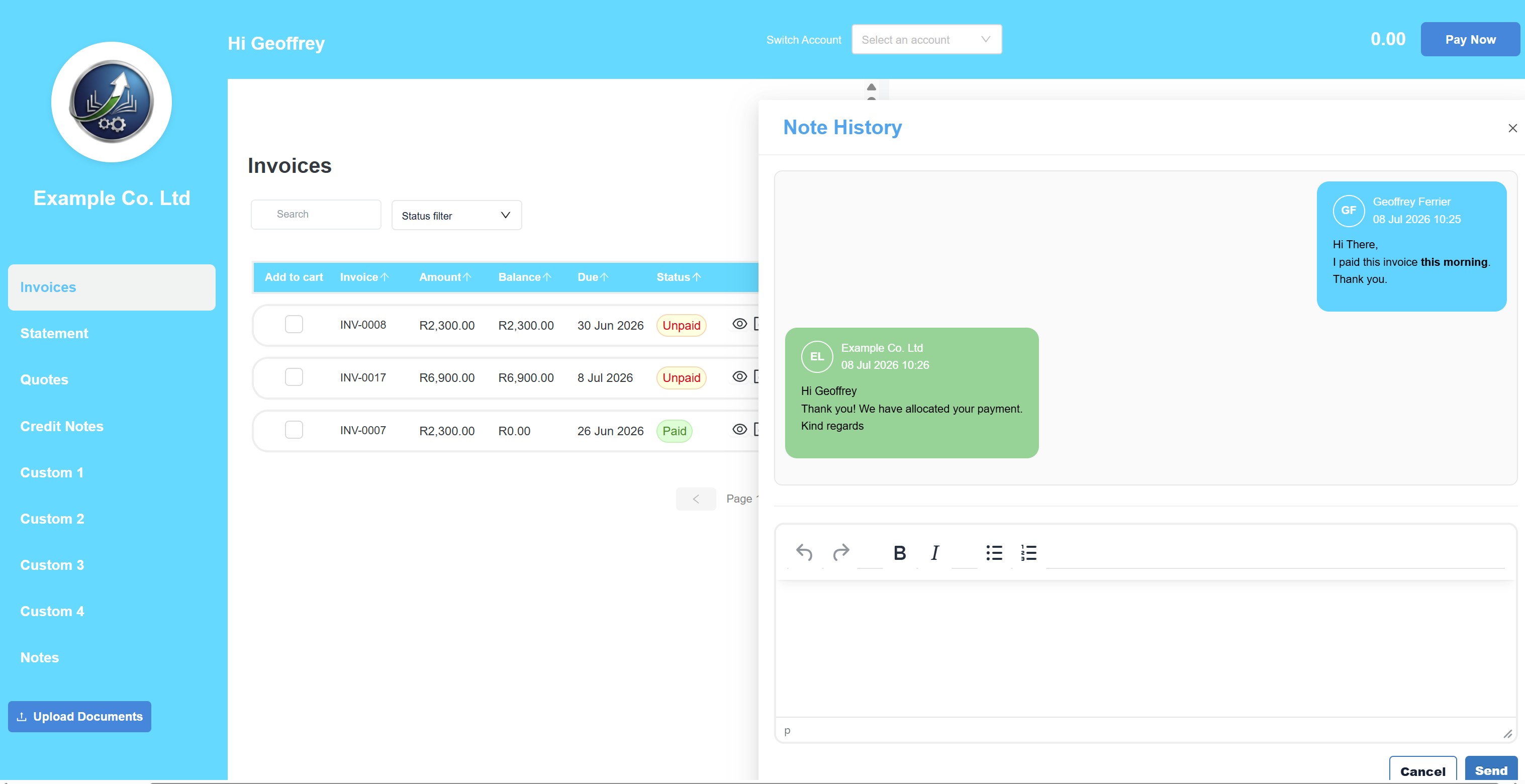Click the Upload Documents button
1525x784 pixels.
point(79,716)
